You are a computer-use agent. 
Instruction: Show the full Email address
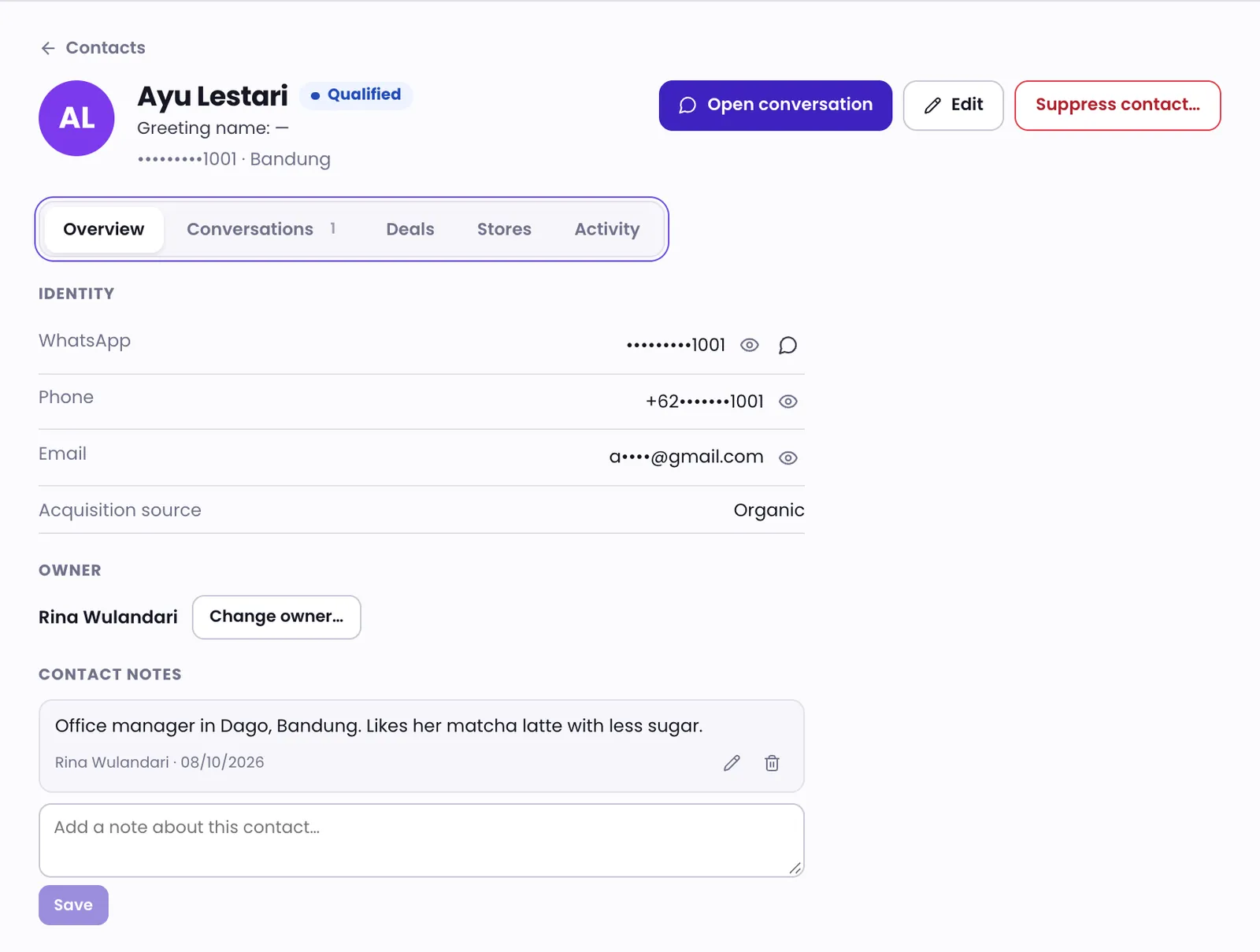click(788, 457)
